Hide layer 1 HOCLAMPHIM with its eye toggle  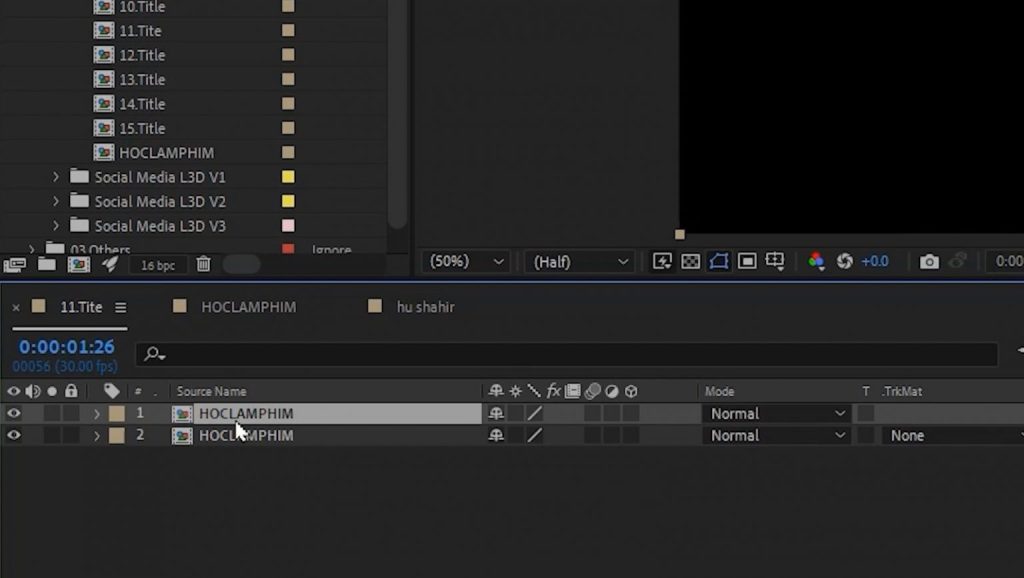pyautogui.click(x=14, y=413)
